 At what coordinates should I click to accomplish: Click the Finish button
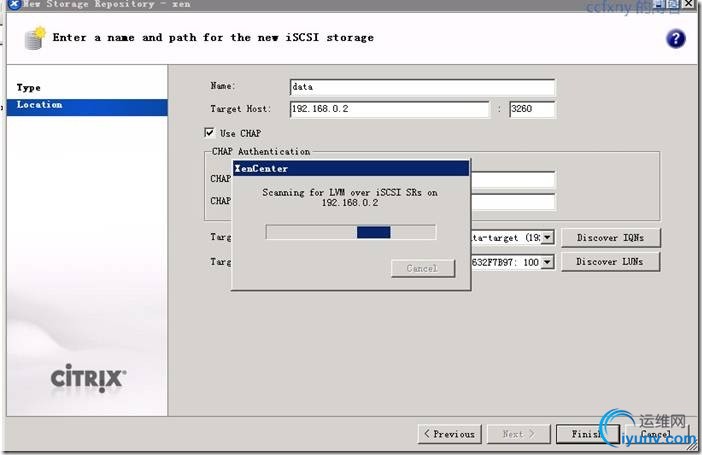click(x=587, y=434)
